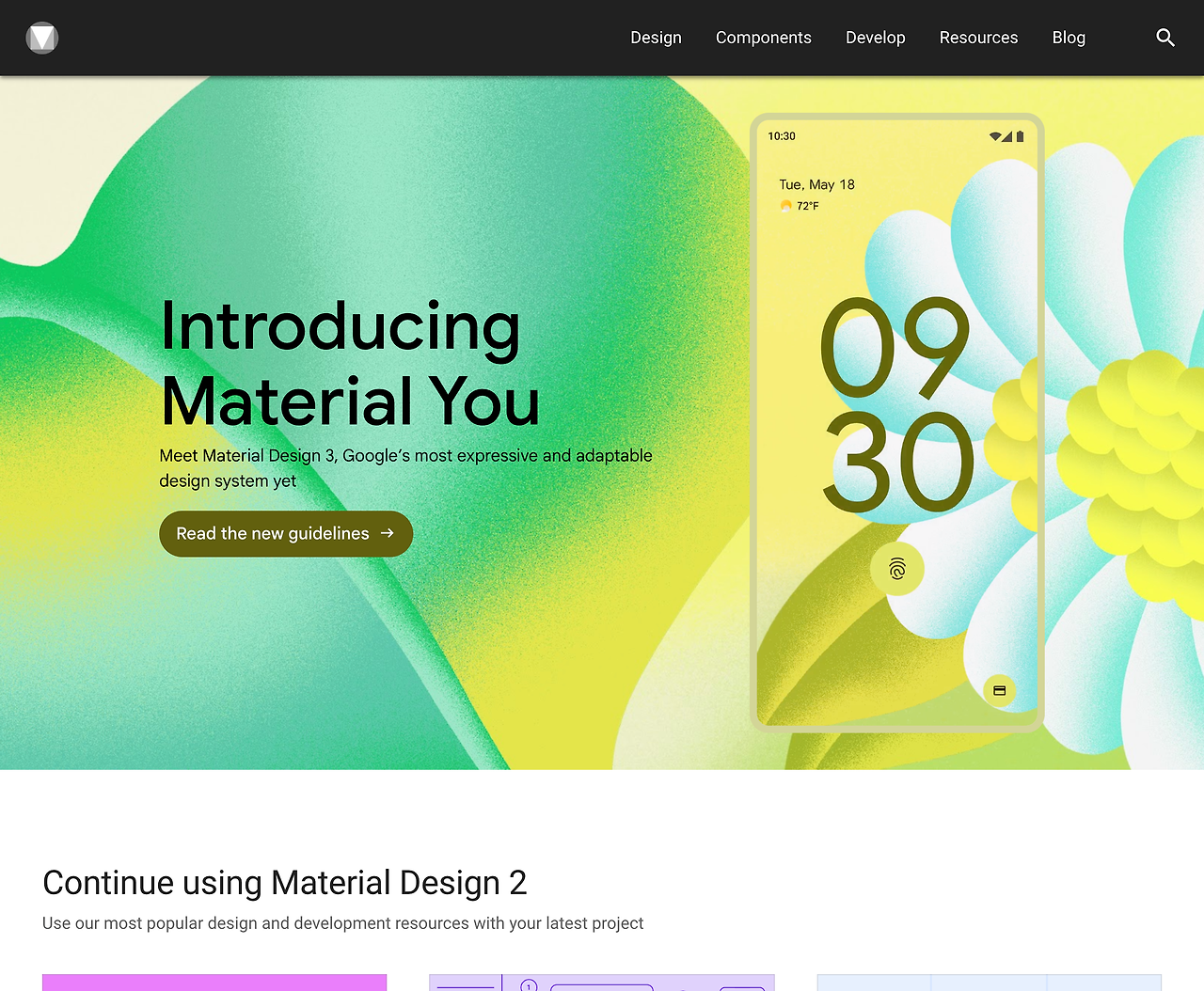Click the signal and battery status icons on the phone

tap(1006, 136)
